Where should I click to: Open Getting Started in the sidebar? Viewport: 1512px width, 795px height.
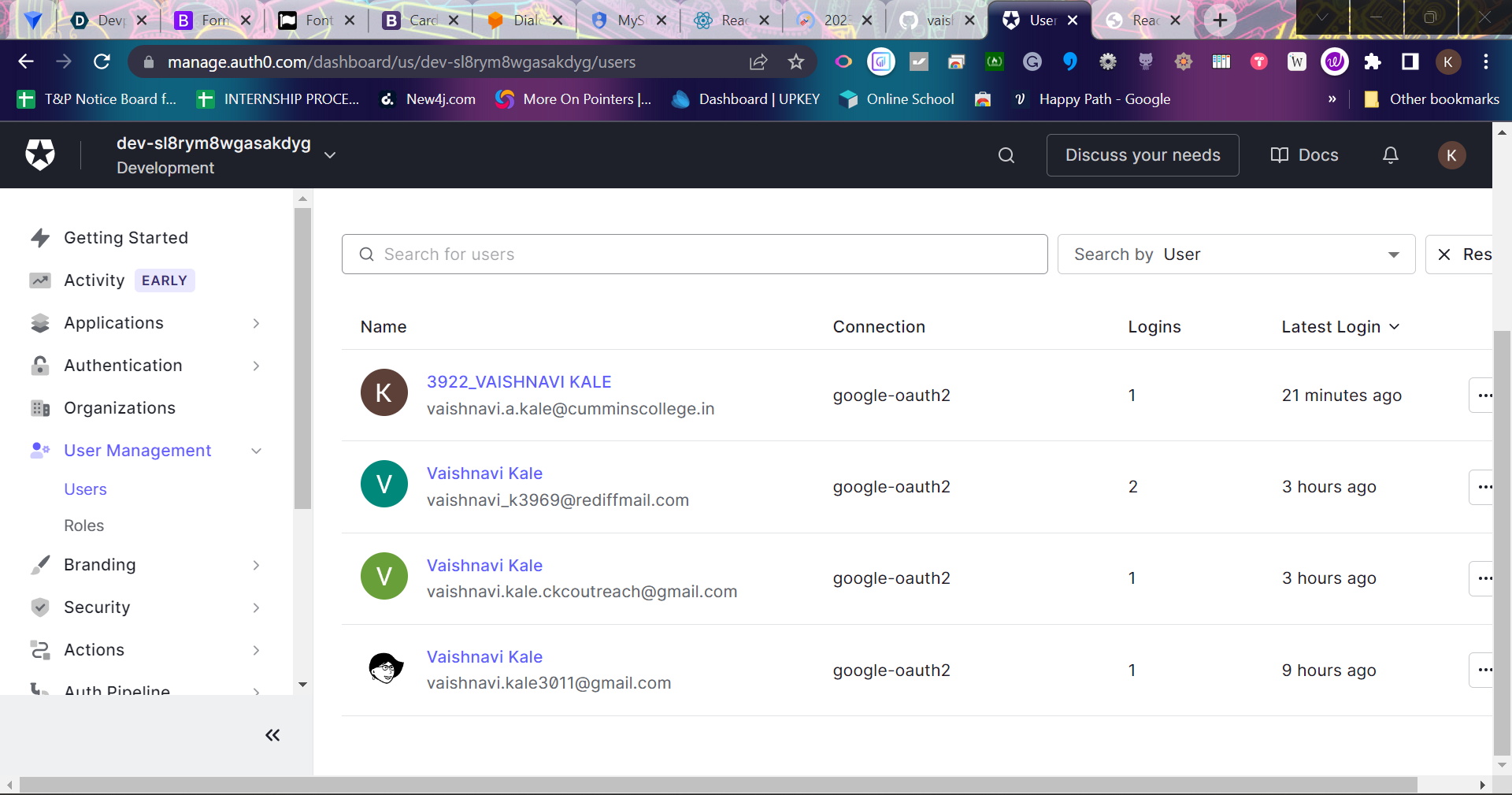pyautogui.click(x=126, y=238)
